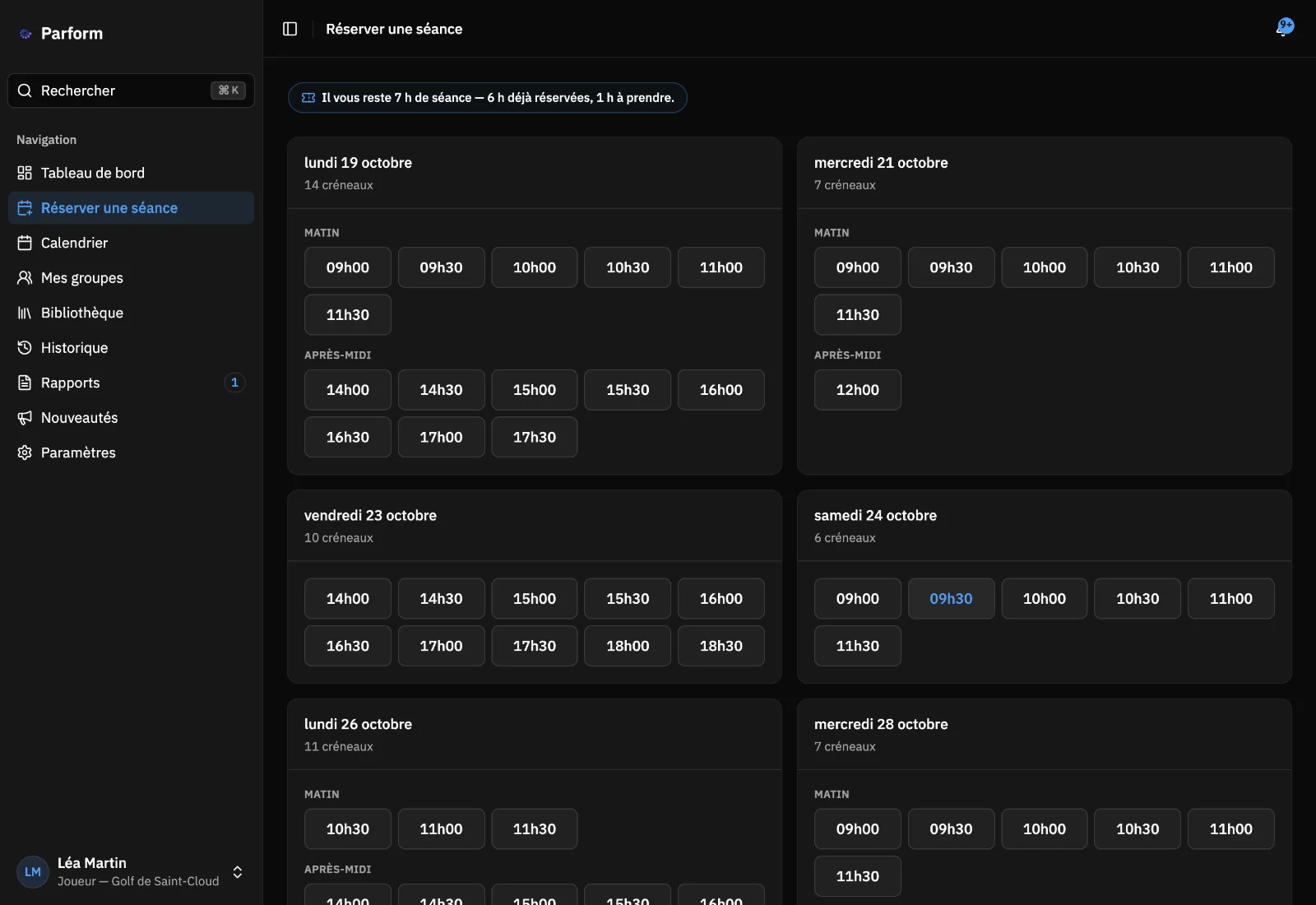Click the LM user avatar
1316x905 pixels.
[x=33, y=872]
